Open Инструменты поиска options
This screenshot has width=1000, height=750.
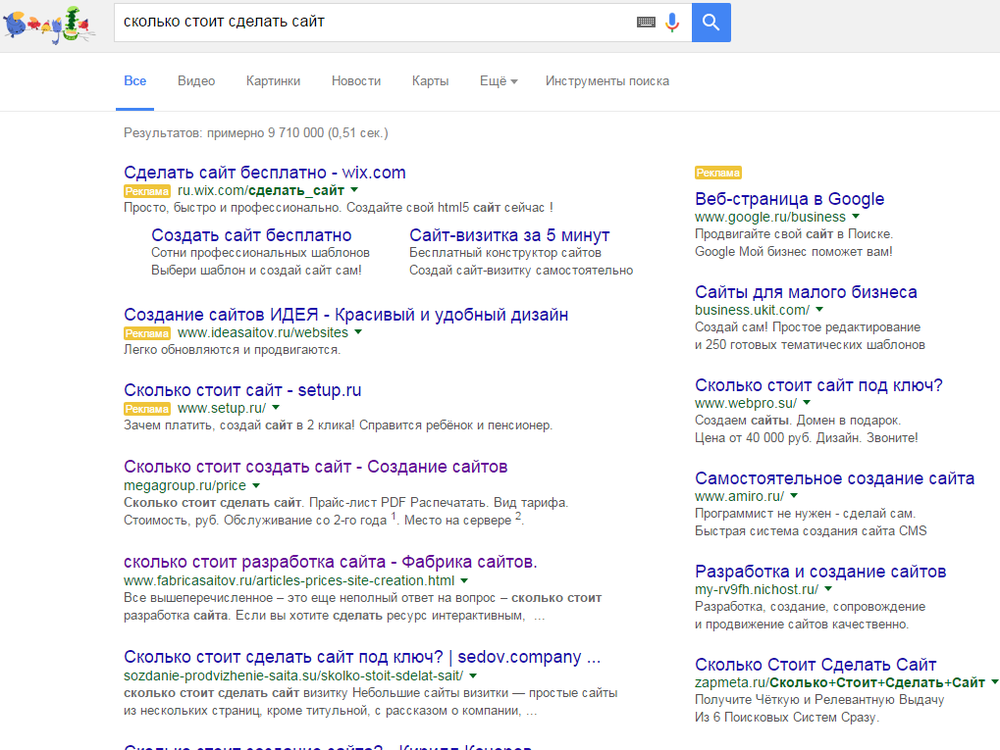coord(607,81)
